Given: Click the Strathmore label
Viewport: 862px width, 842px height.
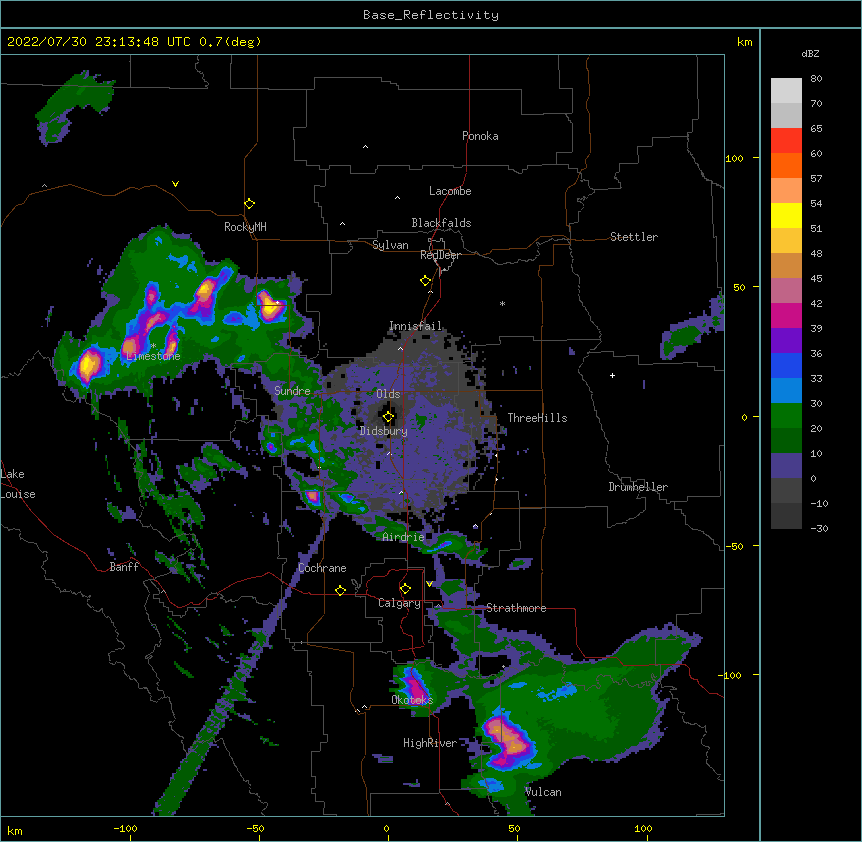Looking at the screenshot, I should (x=516, y=608).
